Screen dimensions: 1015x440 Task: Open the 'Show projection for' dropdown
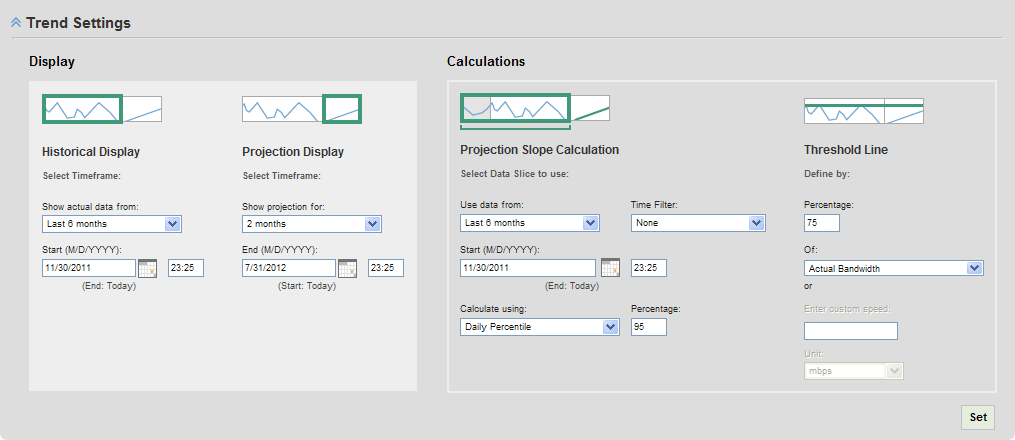tap(312, 224)
